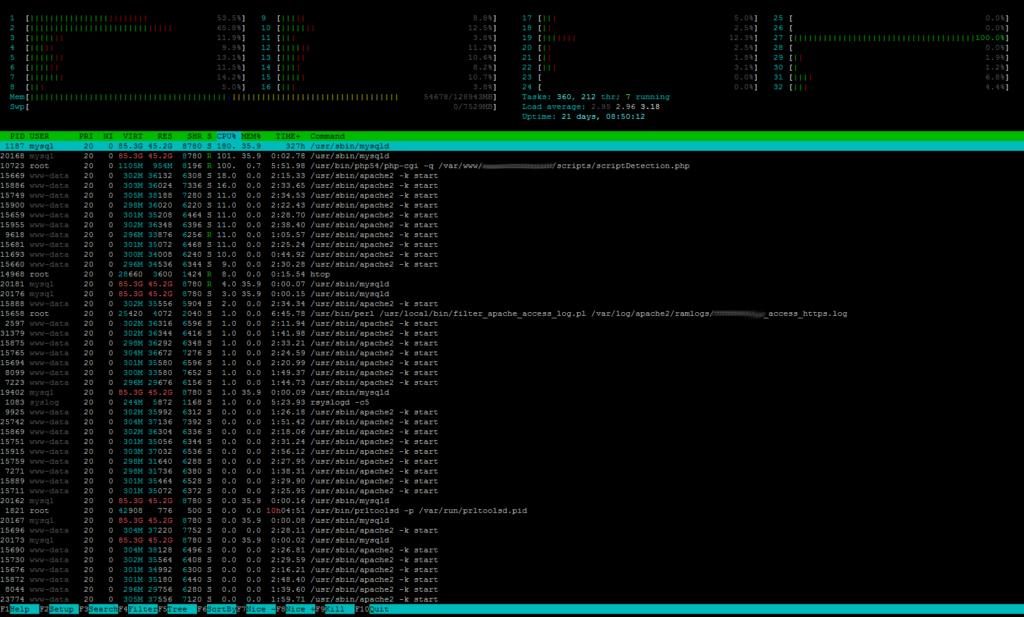Sort processes by the CPU% column
Image resolution: width=1024 pixels, height=617 pixels.
pyautogui.click(x=227, y=135)
